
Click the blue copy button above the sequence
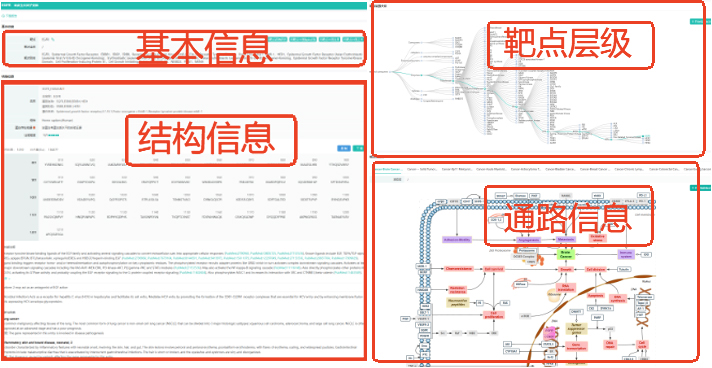click(344, 148)
